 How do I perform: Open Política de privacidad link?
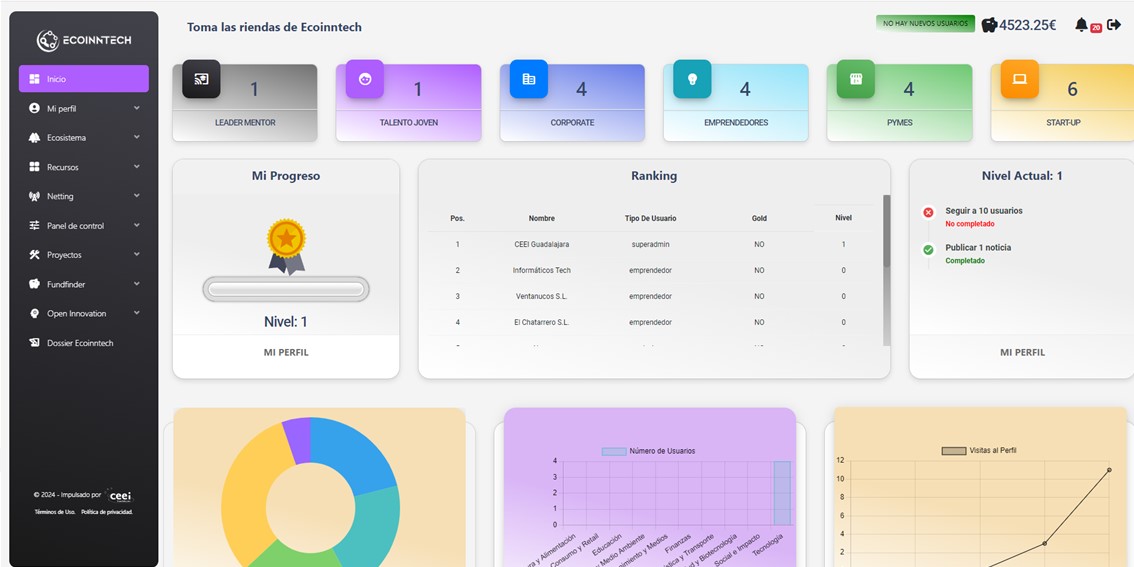[107, 512]
